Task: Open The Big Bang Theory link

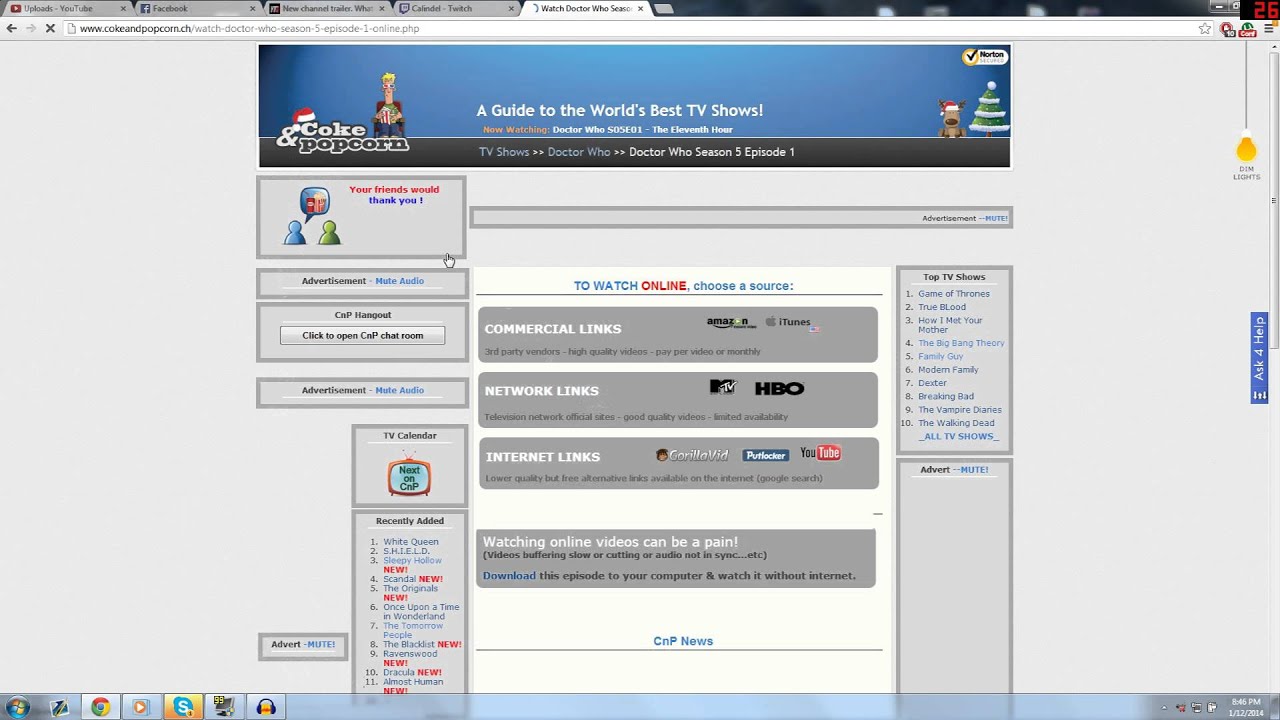Action: coord(961,343)
